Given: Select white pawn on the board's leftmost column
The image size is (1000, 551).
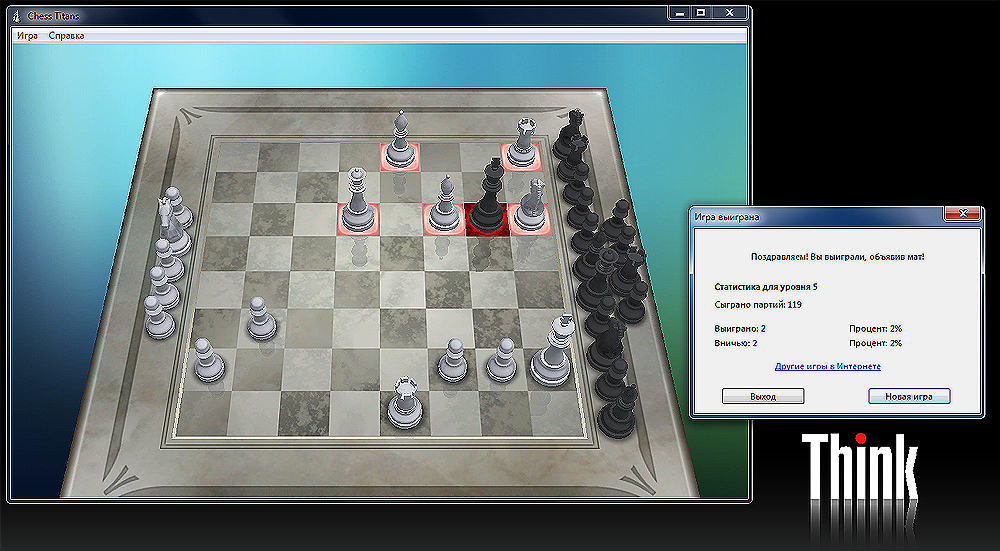Looking at the screenshot, I should [x=209, y=362].
